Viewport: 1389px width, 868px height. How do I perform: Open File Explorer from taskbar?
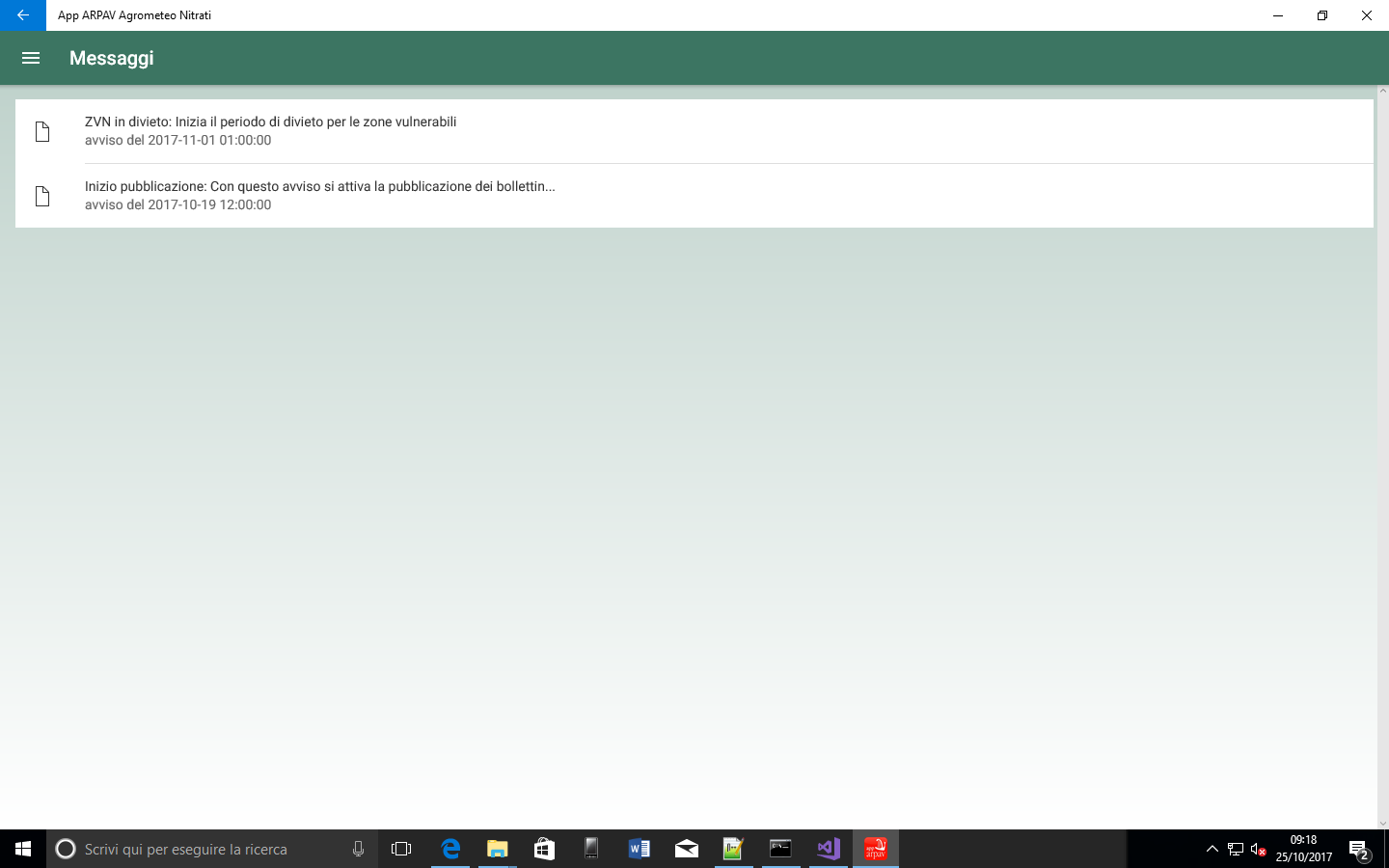(x=497, y=849)
